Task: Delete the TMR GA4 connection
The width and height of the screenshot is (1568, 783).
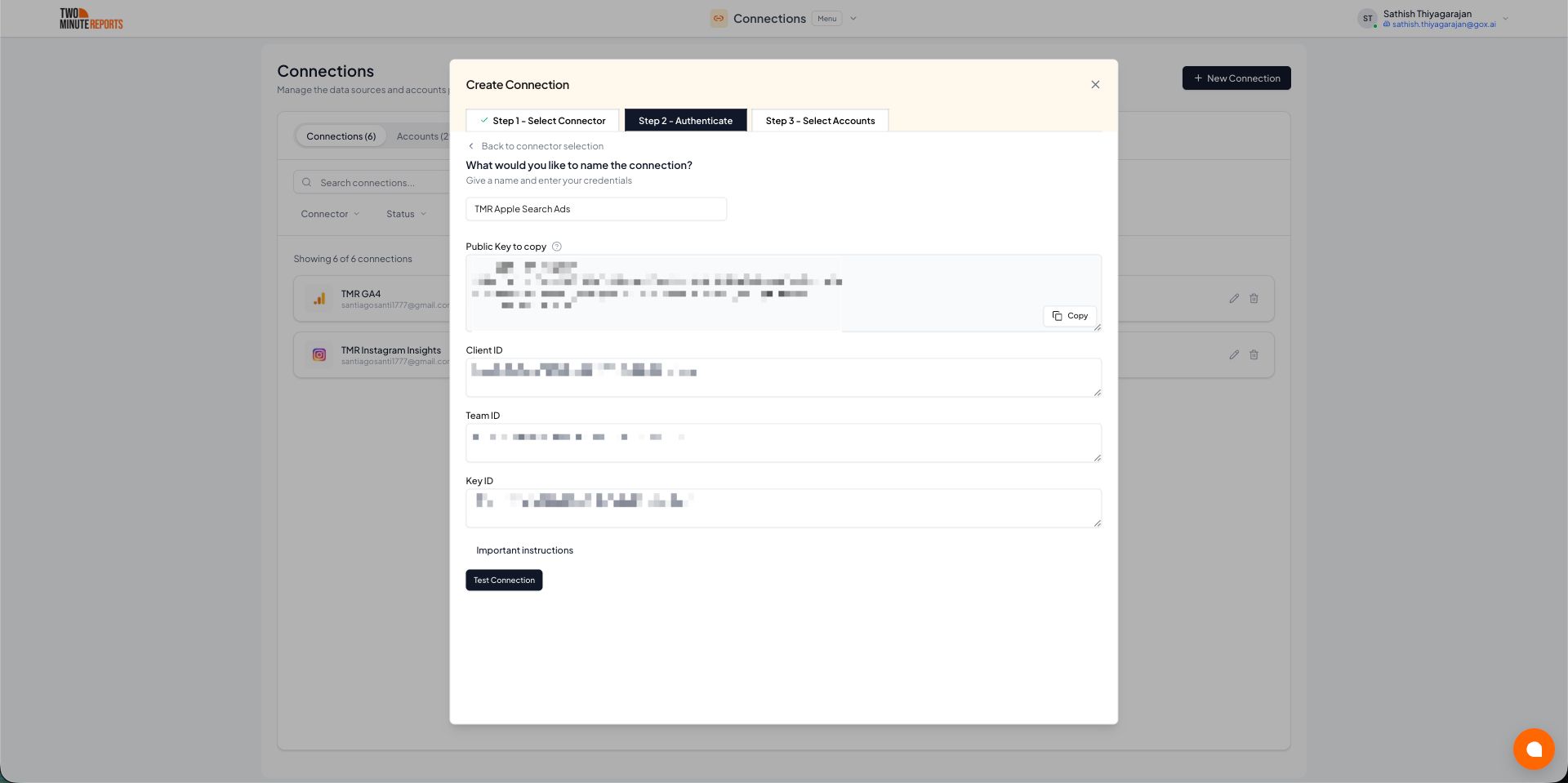Action: tap(1254, 299)
